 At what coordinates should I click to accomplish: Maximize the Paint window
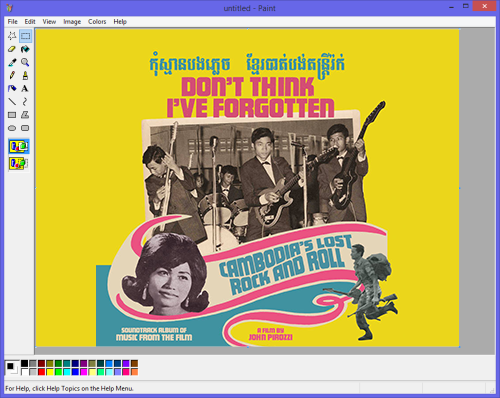coord(466,6)
